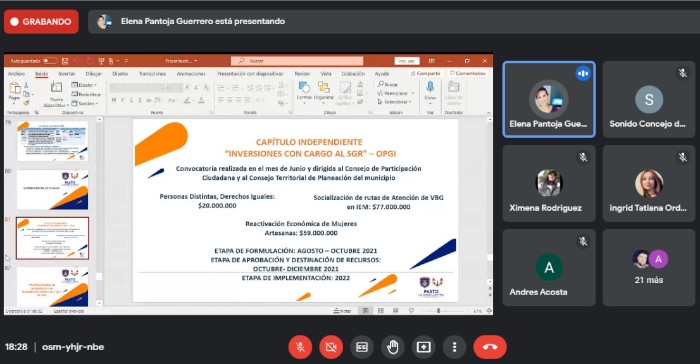The image size is (700, 364).
Task: Open the font color dropdown arrow
Action: tap(209, 100)
